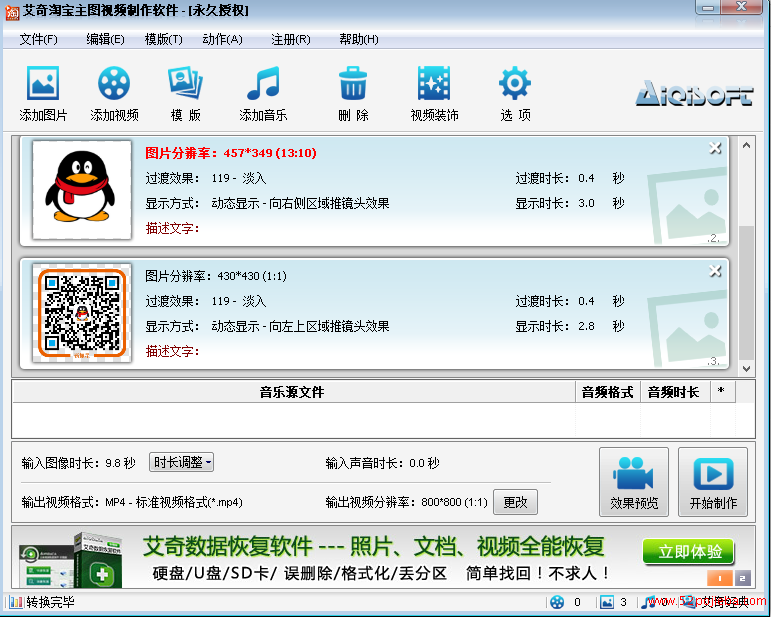Screen dimensions: 771x617
Task: Click the list scrollbar up arrow
Action: click(x=746, y=146)
